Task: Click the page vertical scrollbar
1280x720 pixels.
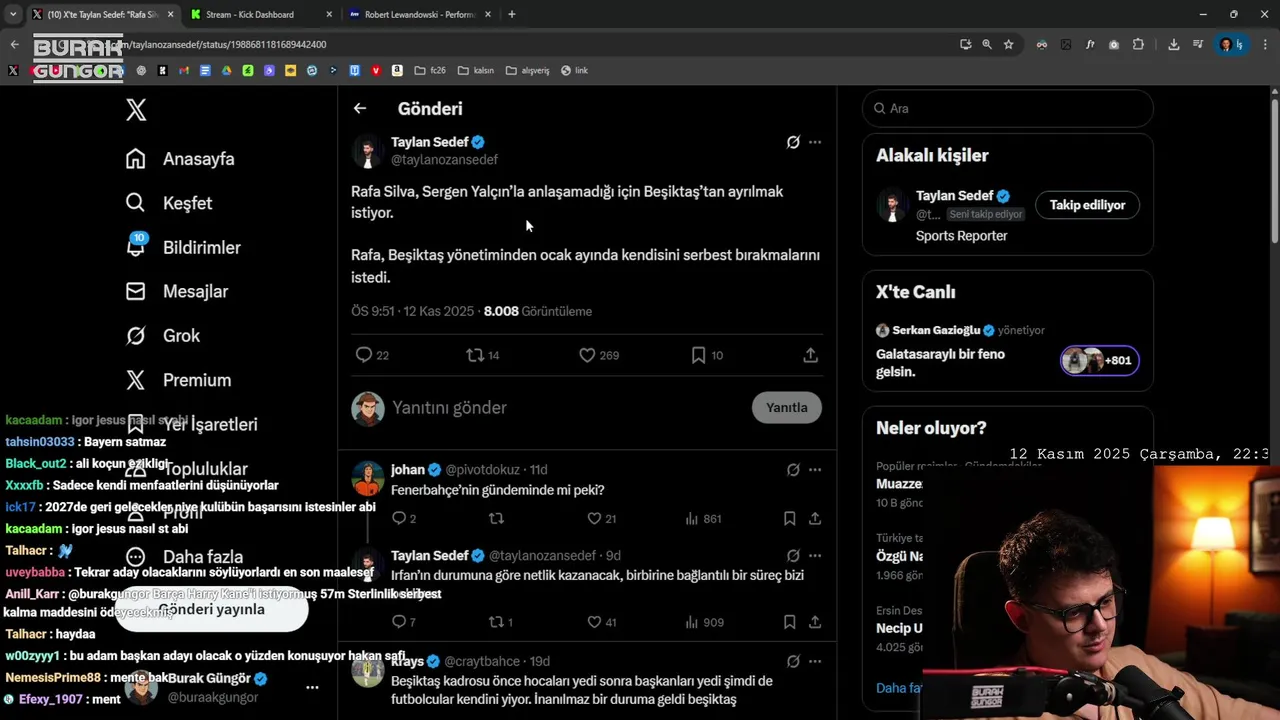Action: click(x=1275, y=170)
